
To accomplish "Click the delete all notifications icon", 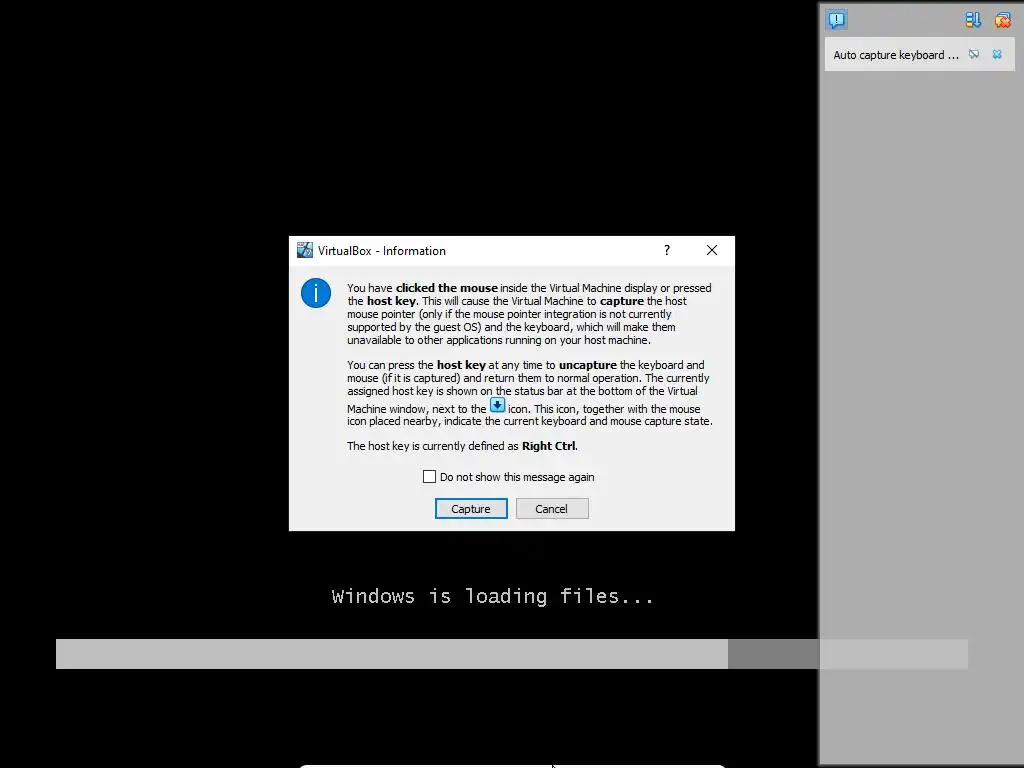I will tap(1002, 20).
